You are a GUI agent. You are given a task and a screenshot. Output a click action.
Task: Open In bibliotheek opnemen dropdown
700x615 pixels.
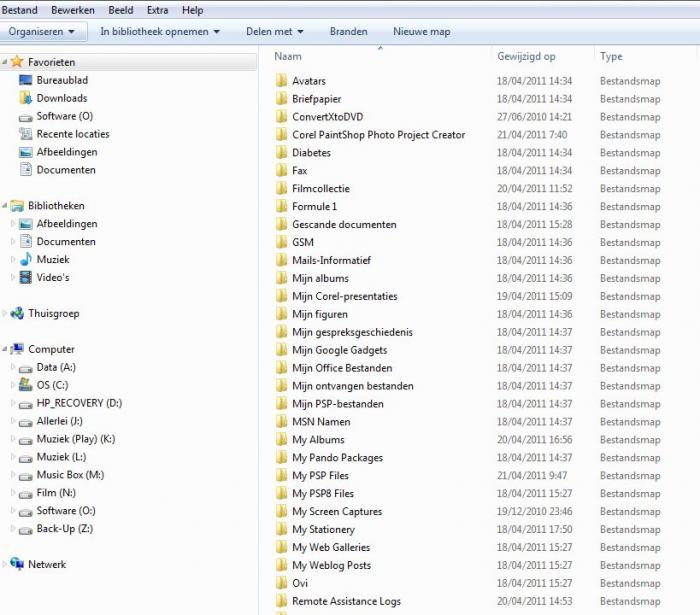click(x=160, y=32)
